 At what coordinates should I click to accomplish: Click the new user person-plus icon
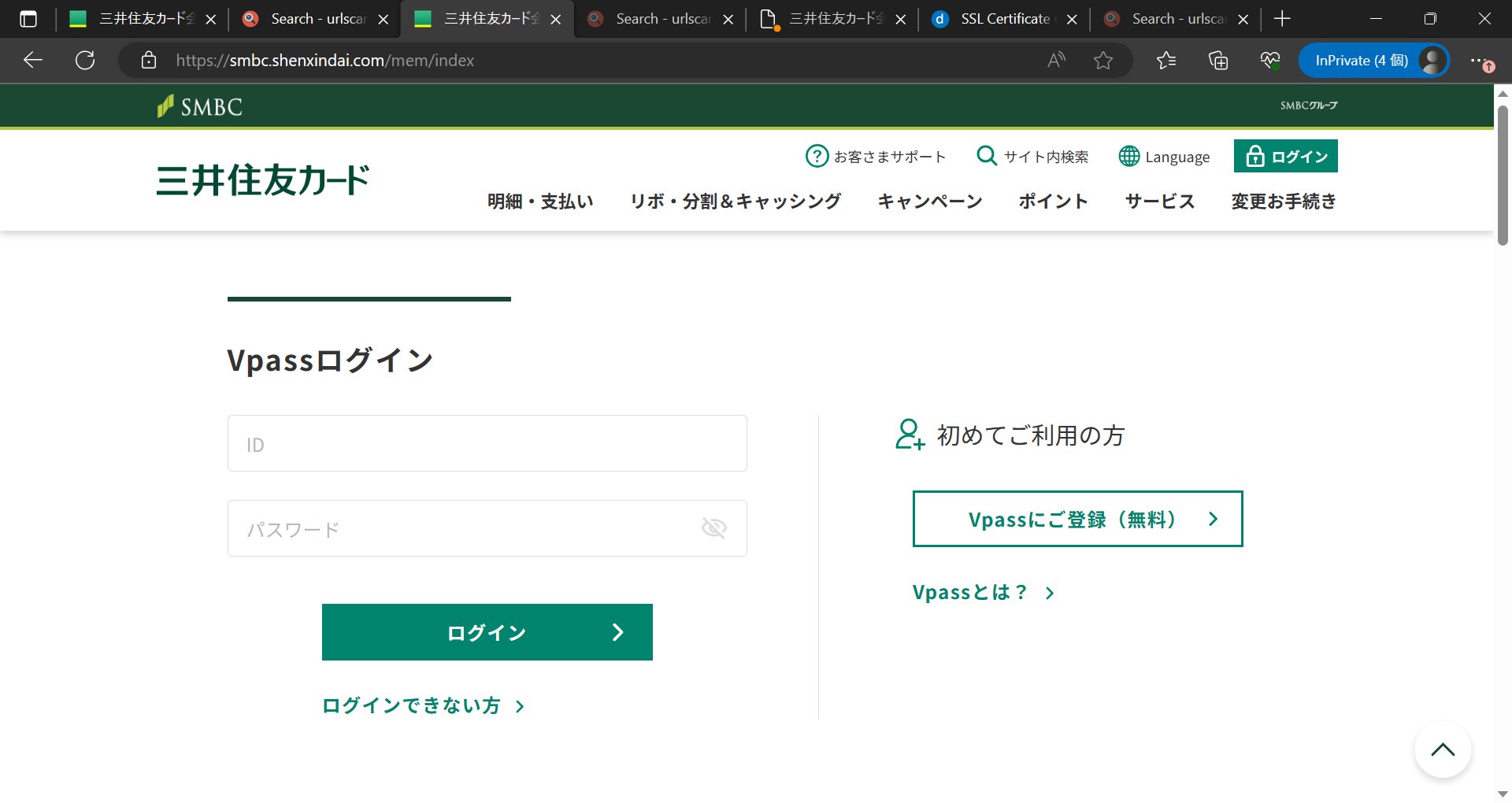(910, 434)
